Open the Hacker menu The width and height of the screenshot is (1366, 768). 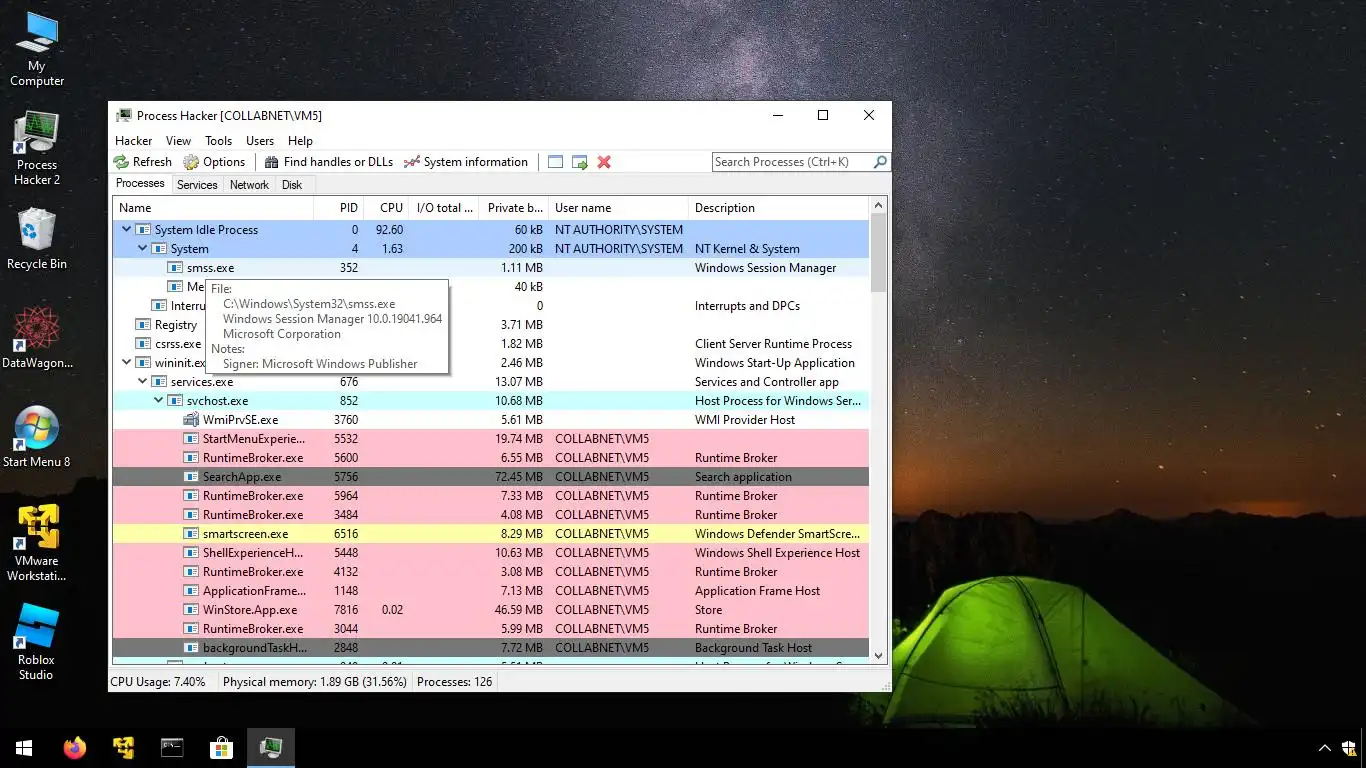click(133, 141)
